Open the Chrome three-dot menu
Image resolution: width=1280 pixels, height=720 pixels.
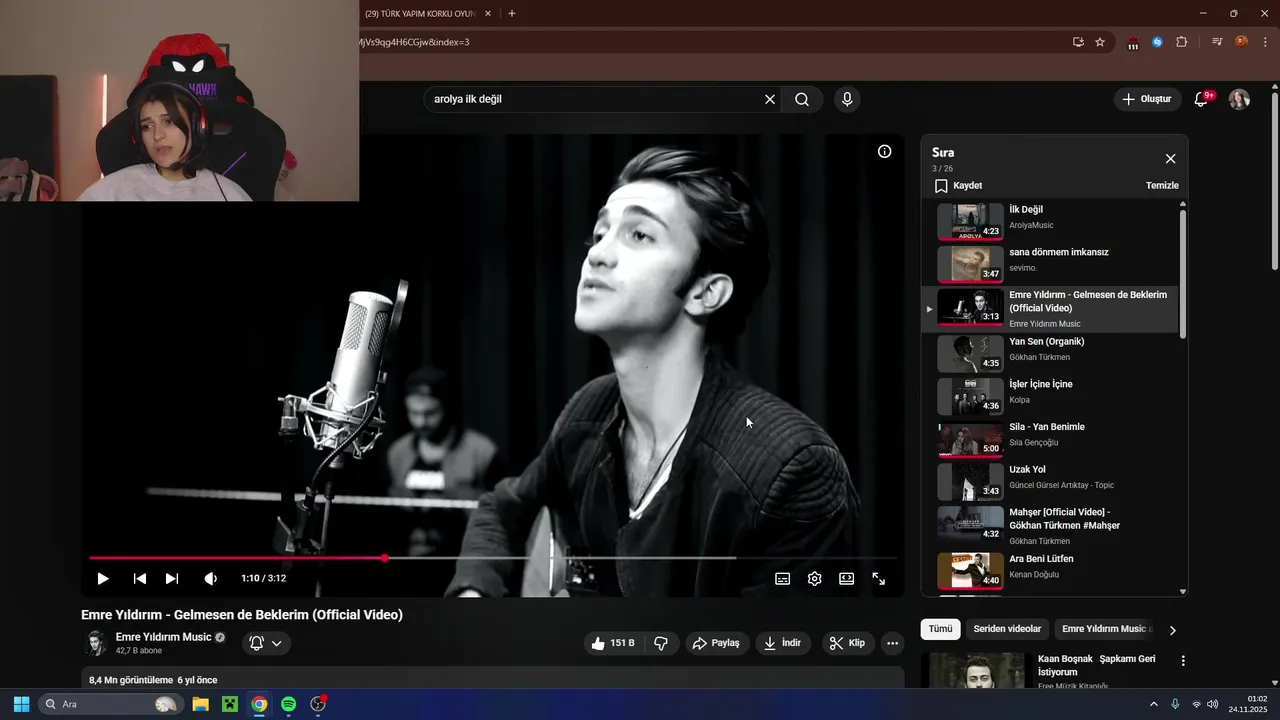click(x=1266, y=42)
